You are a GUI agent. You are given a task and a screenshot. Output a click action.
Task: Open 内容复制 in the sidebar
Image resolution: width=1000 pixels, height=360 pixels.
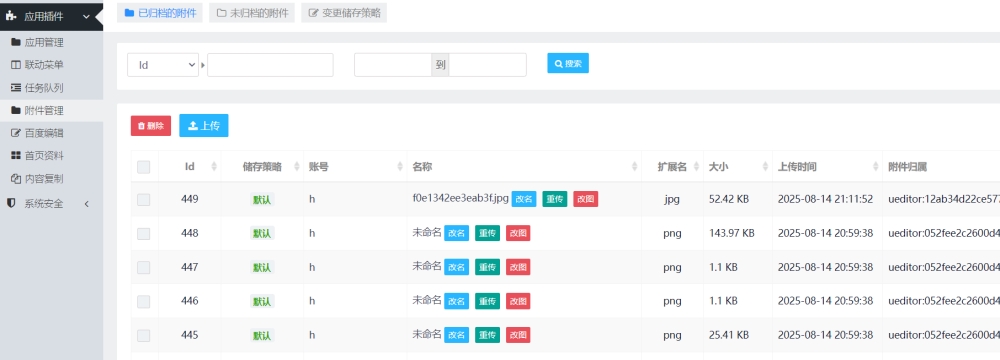44,179
